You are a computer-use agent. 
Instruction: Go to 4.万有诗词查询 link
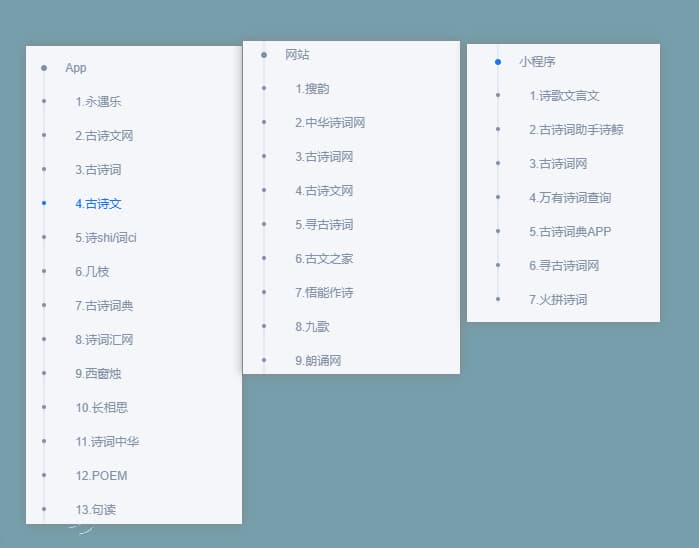(x=570, y=198)
